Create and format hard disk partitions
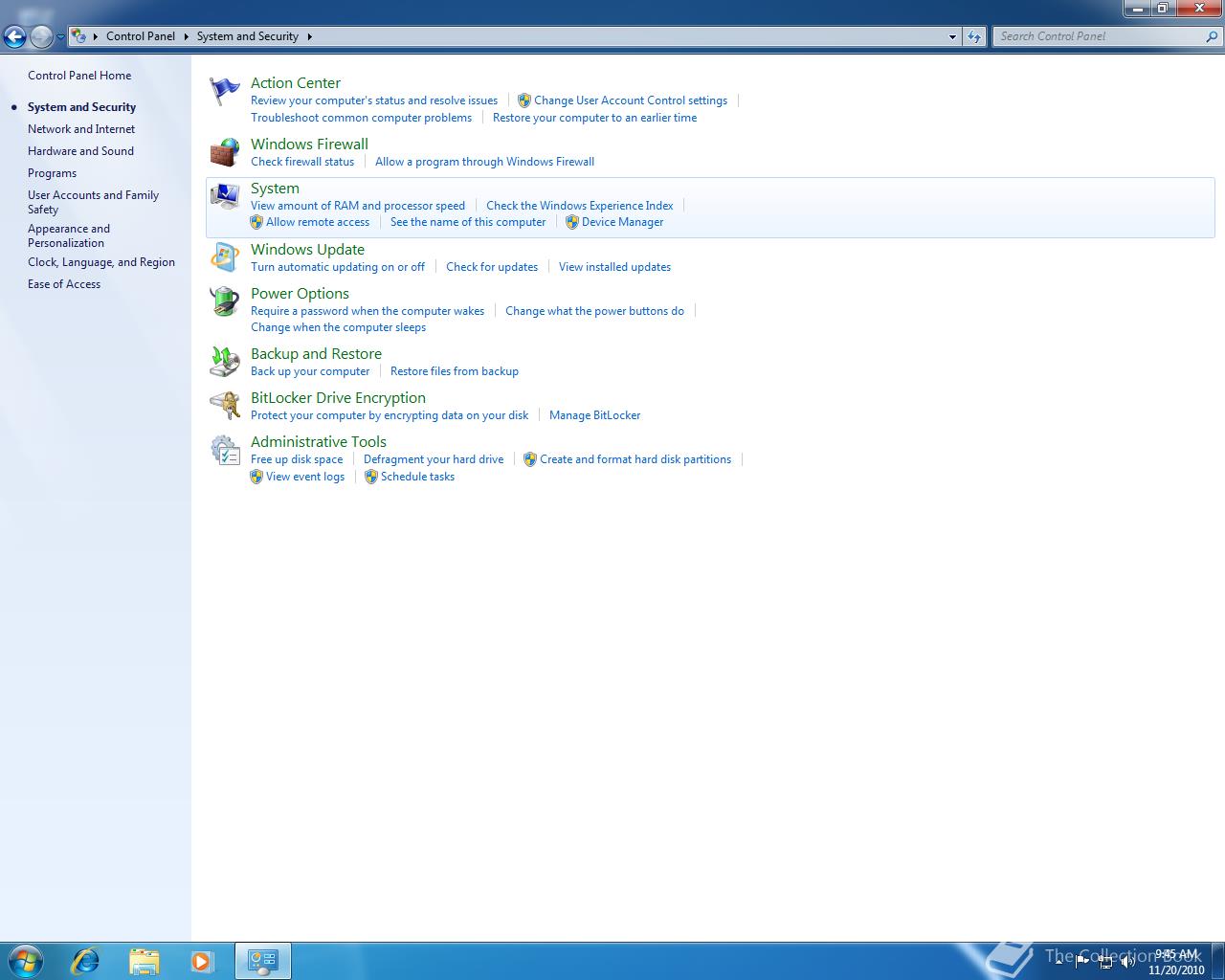 pyautogui.click(x=635, y=459)
